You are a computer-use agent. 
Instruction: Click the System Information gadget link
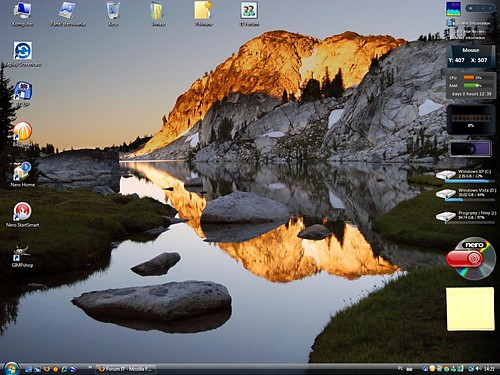(x=473, y=23)
